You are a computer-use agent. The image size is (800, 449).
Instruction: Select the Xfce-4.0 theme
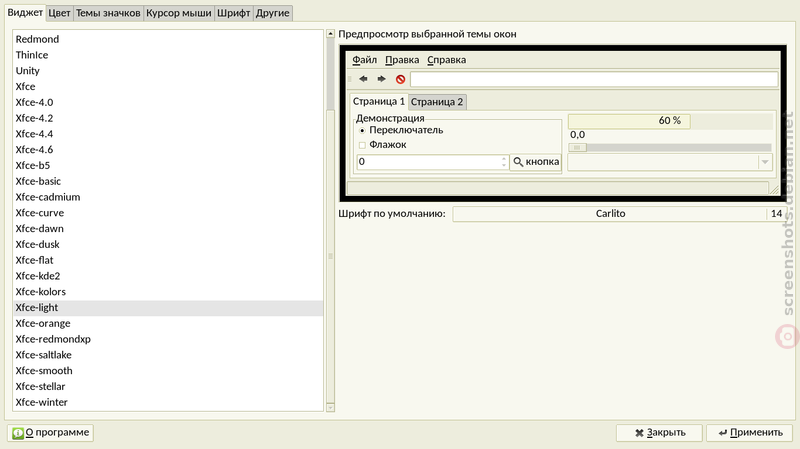[168, 103]
